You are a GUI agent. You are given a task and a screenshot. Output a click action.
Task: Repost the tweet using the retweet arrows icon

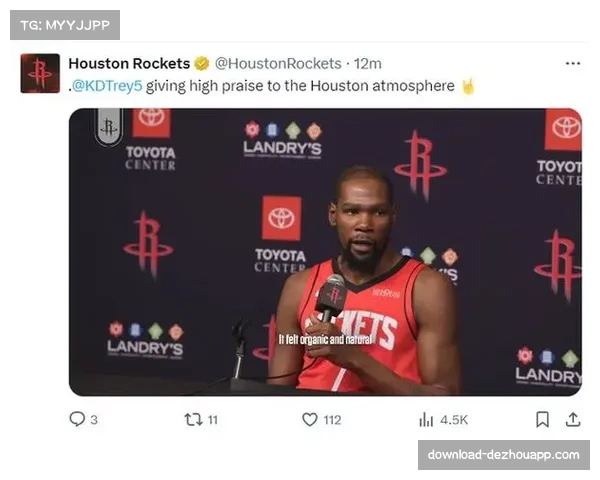click(193, 420)
